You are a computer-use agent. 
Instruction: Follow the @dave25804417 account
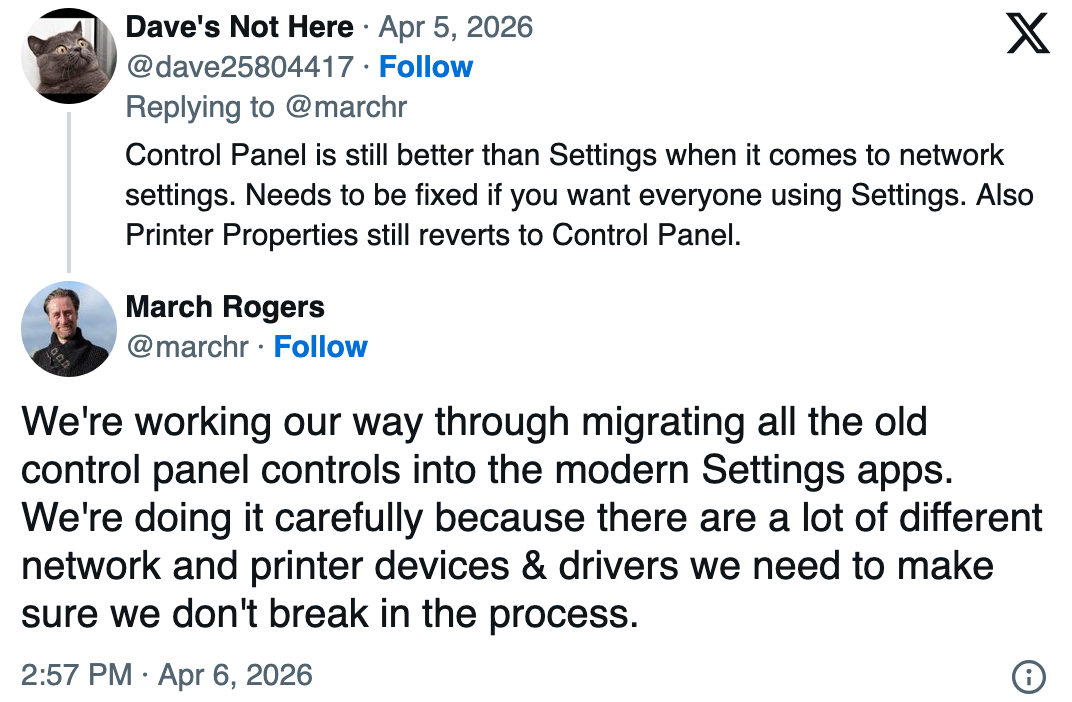pos(426,67)
